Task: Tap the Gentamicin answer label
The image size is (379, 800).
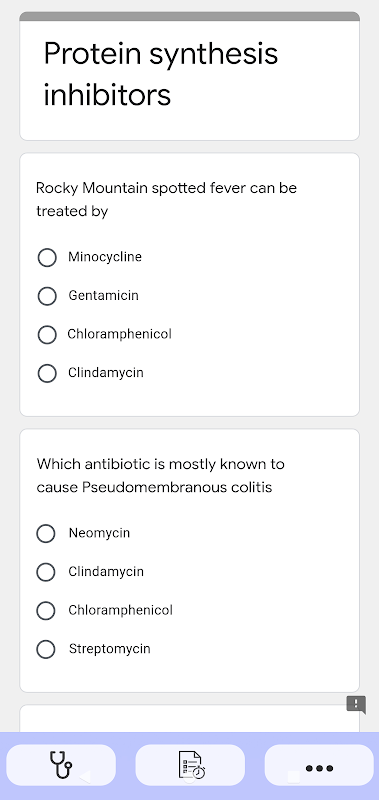Action: click(104, 295)
